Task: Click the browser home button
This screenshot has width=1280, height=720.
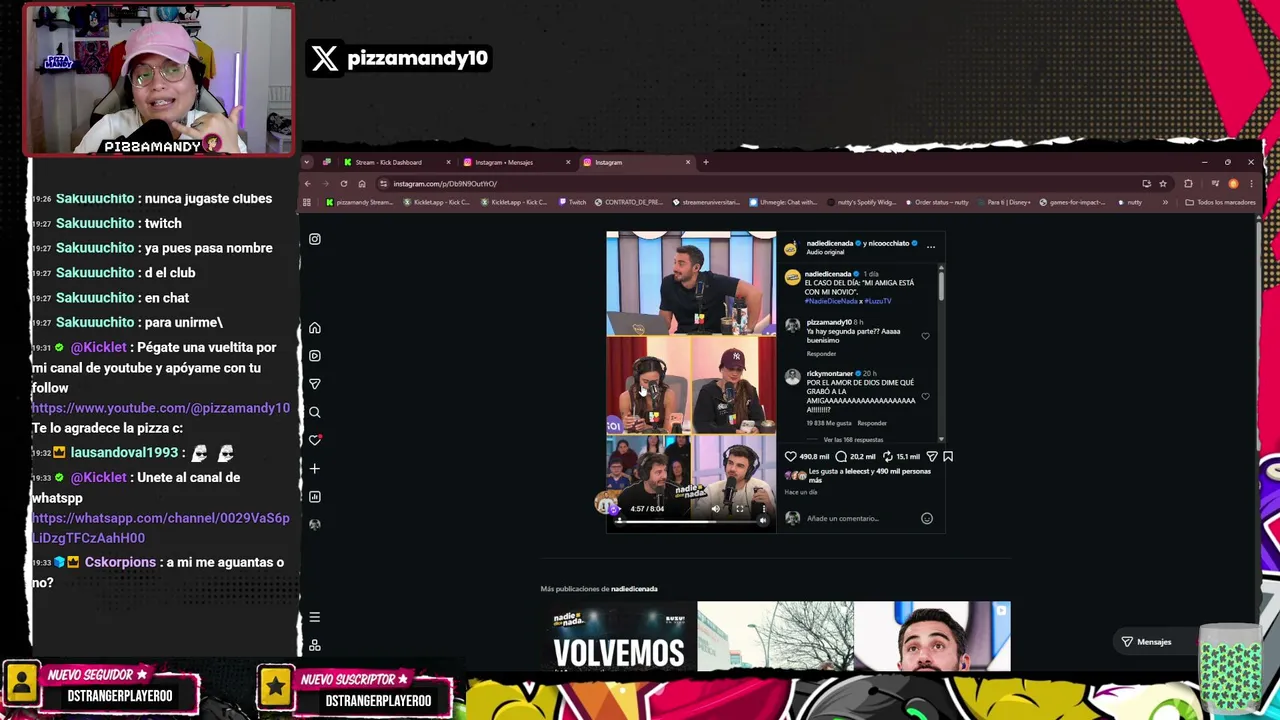Action: point(362,184)
